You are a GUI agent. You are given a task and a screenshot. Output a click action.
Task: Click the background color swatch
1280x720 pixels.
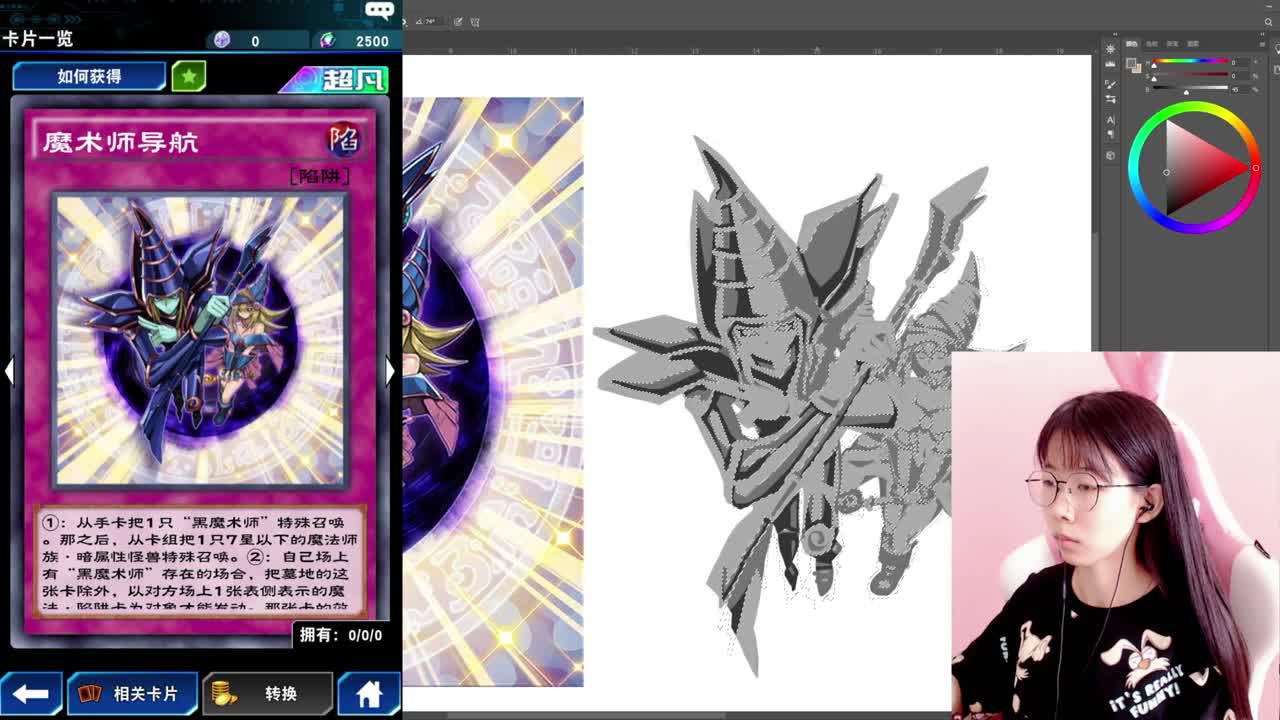tap(1138, 69)
